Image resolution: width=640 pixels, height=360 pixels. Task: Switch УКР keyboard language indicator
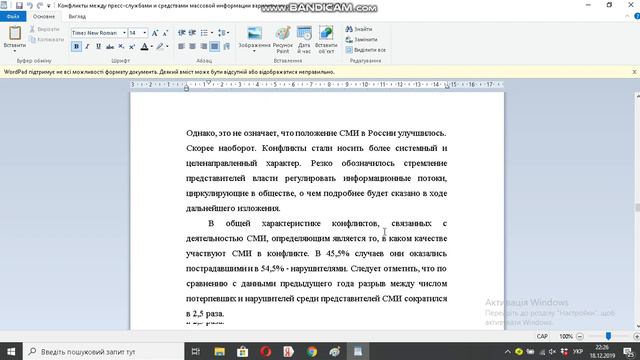tap(578, 351)
